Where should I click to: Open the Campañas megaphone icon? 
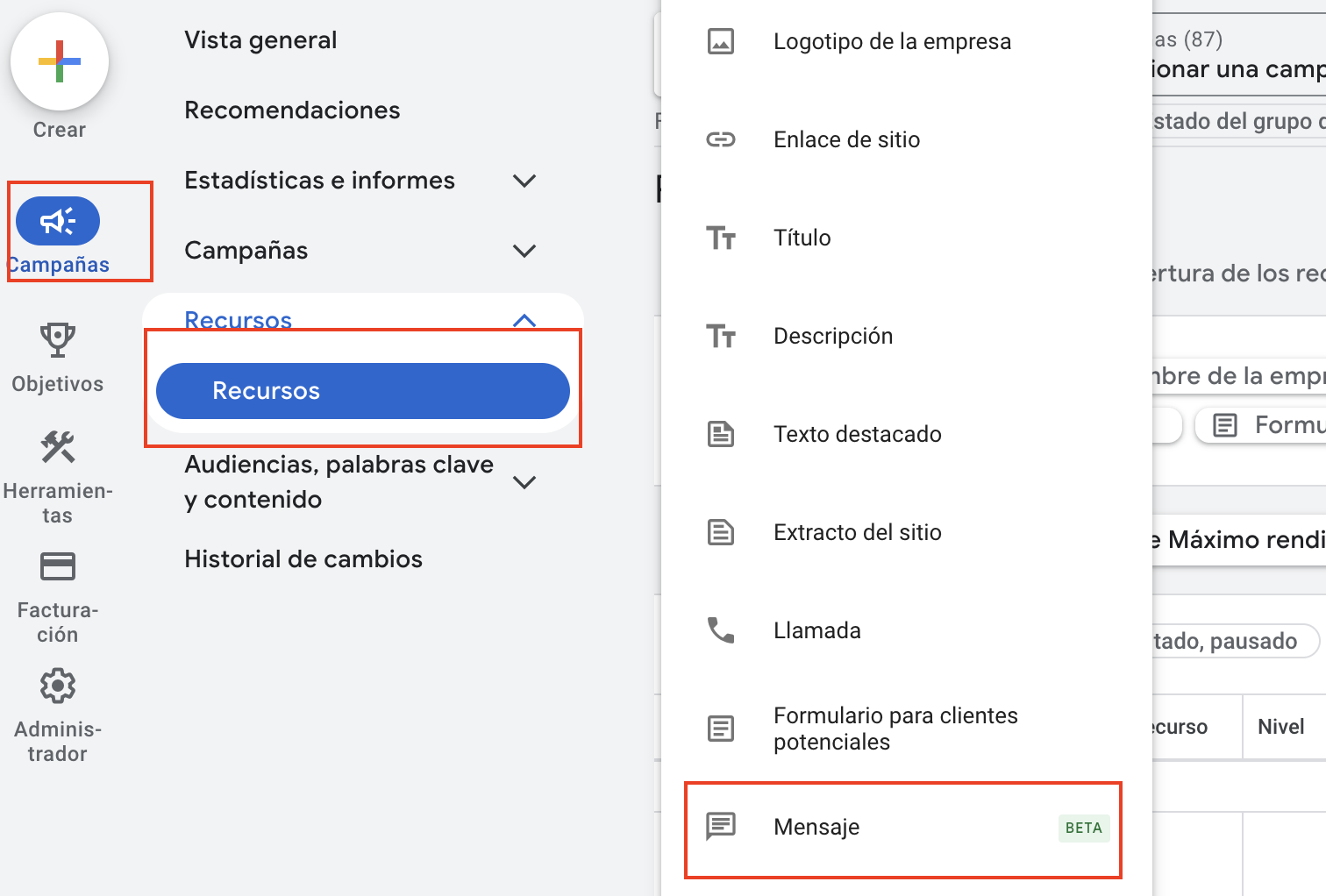[57, 221]
